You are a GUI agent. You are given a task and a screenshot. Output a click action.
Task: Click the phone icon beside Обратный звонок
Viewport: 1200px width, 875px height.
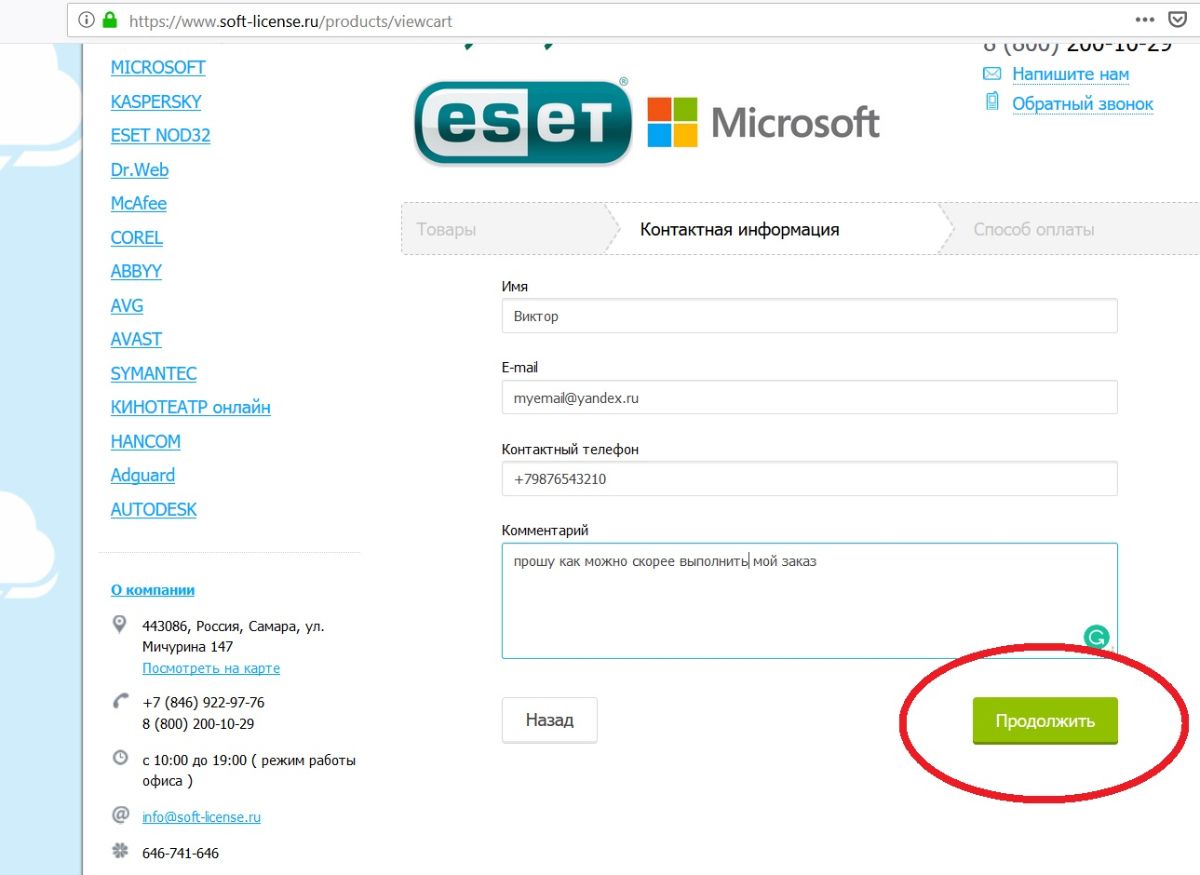(992, 102)
